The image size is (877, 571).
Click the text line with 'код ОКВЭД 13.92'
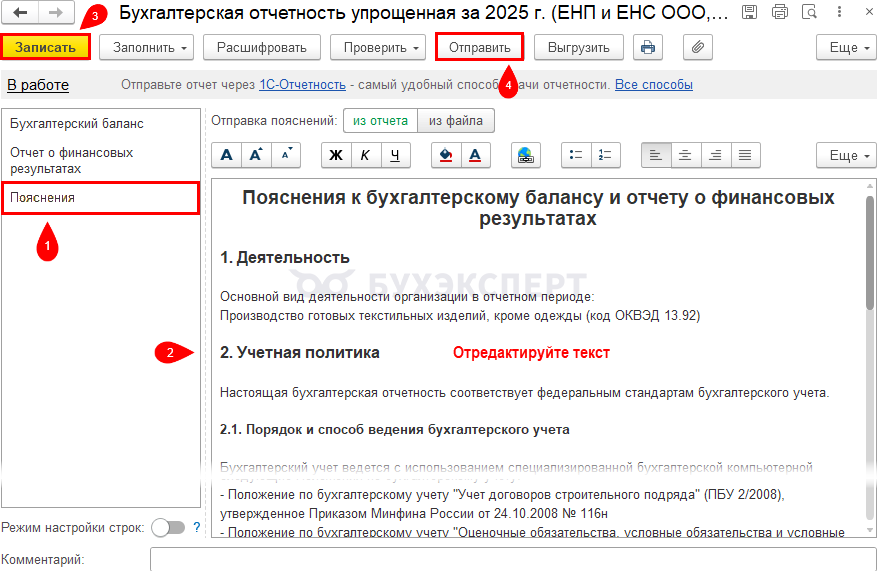pos(460,315)
